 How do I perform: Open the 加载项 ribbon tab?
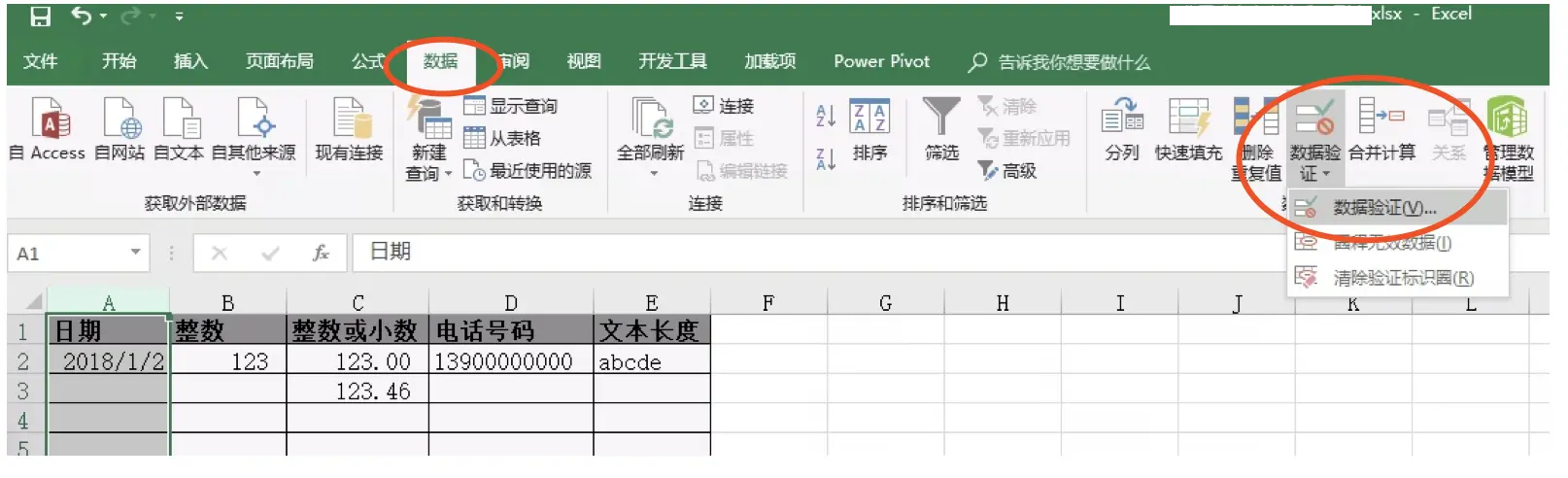(769, 61)
